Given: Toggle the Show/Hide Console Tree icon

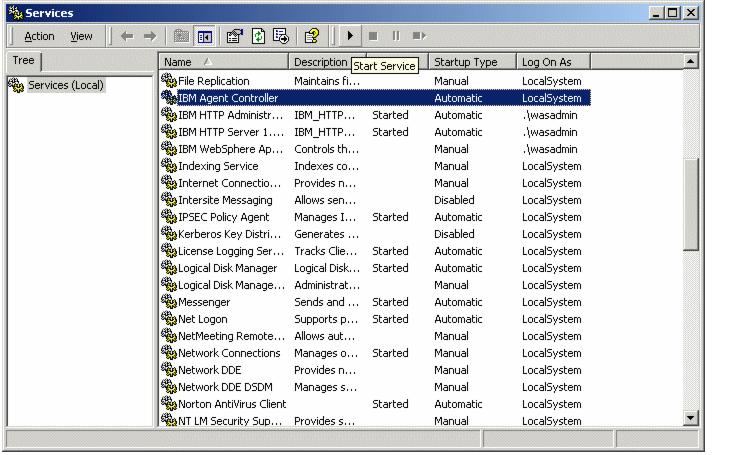Looking at the screenshot, I should tap(205, 36).
